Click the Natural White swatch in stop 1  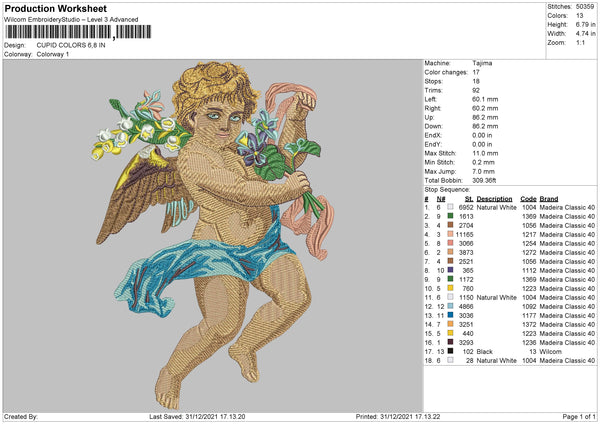pos(450,207)
